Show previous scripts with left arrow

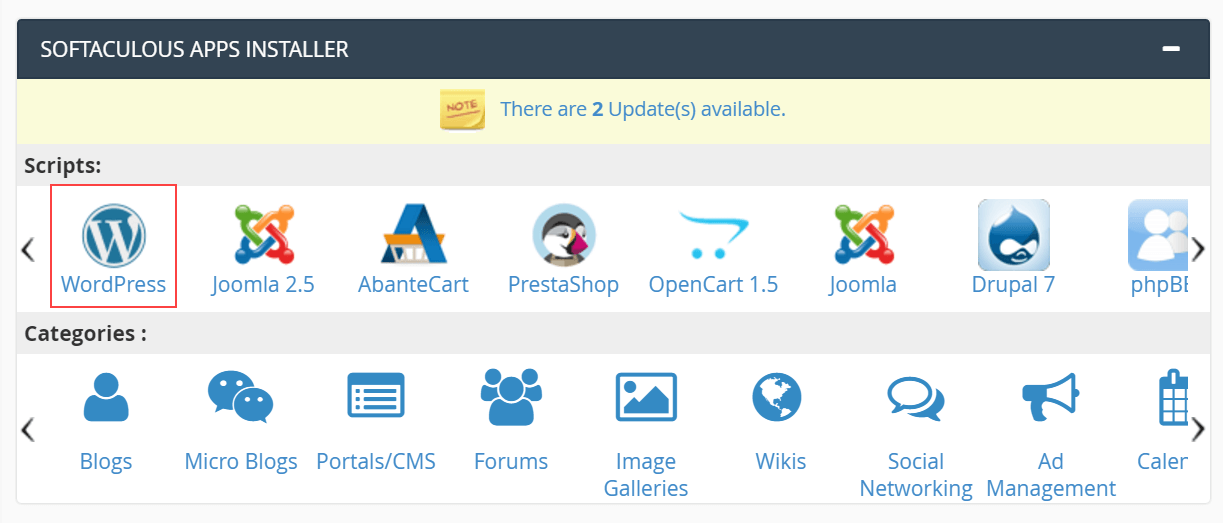(x=28, y=249)
